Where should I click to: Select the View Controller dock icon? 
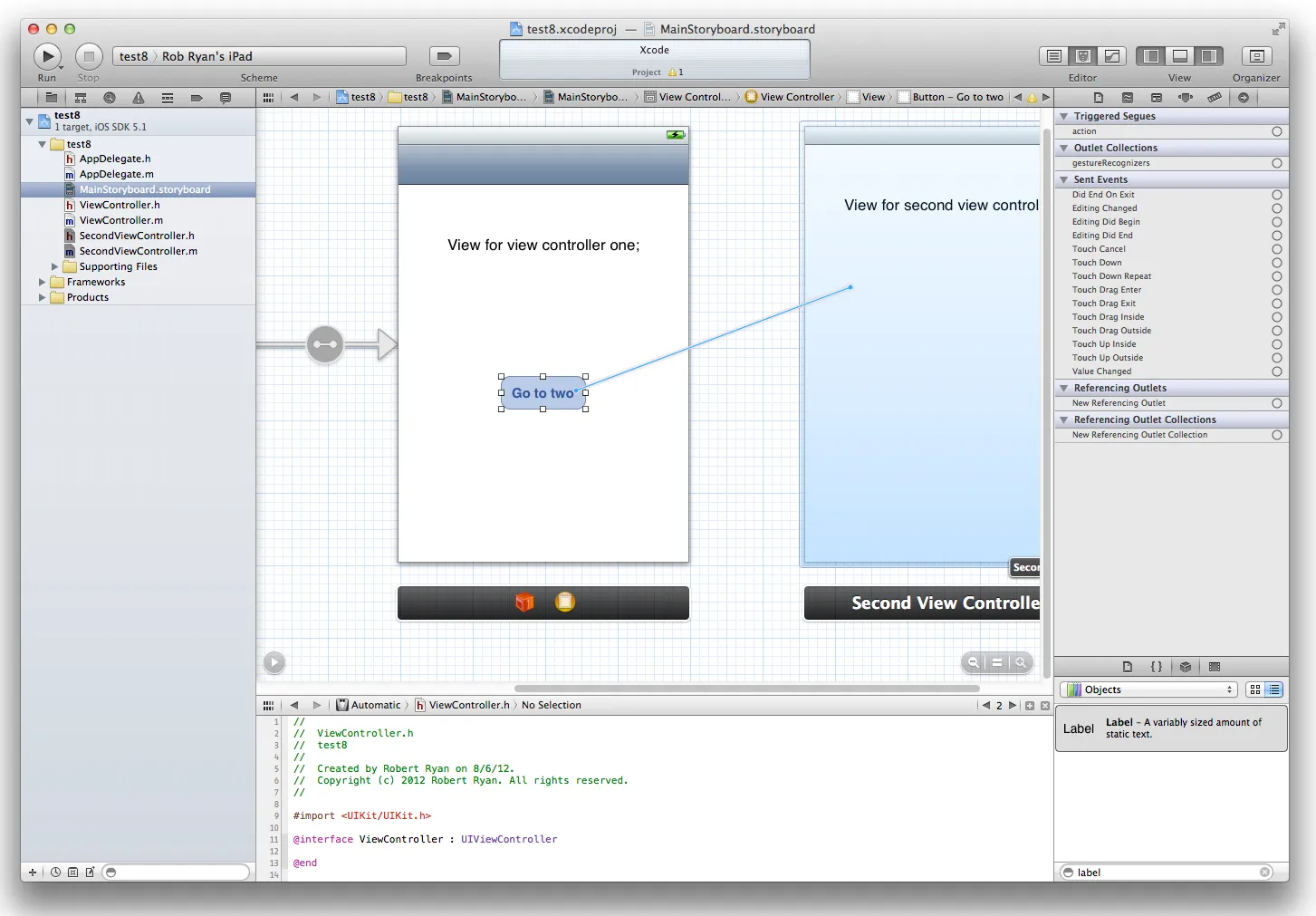click(565, 602)
